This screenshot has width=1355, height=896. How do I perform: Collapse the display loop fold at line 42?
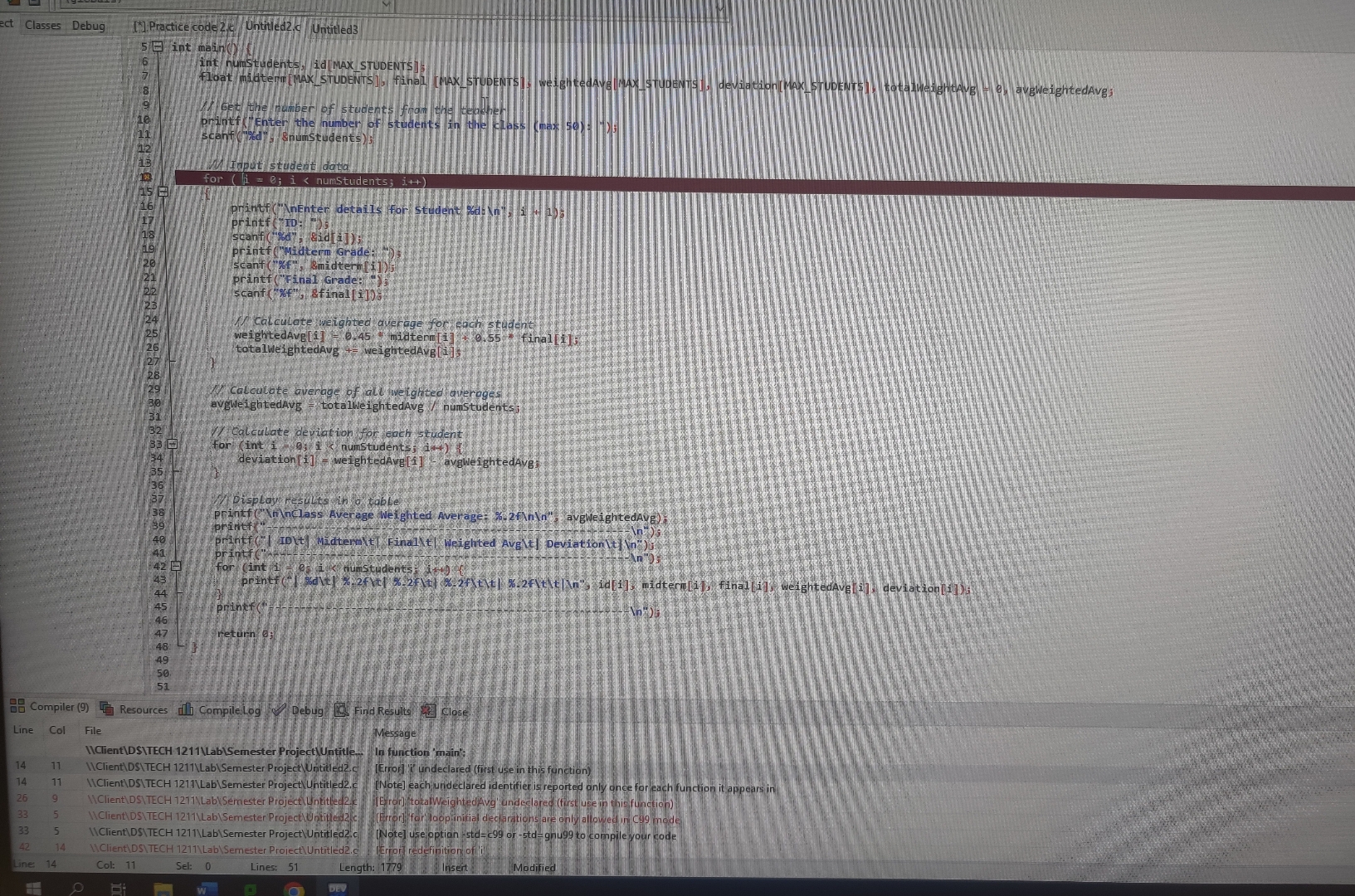[172, 566]
